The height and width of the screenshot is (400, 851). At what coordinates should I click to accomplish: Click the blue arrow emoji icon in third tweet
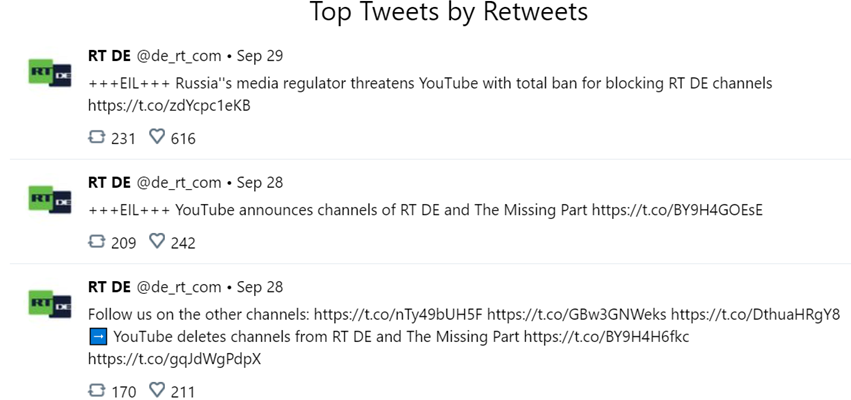(x=98, y=337)
